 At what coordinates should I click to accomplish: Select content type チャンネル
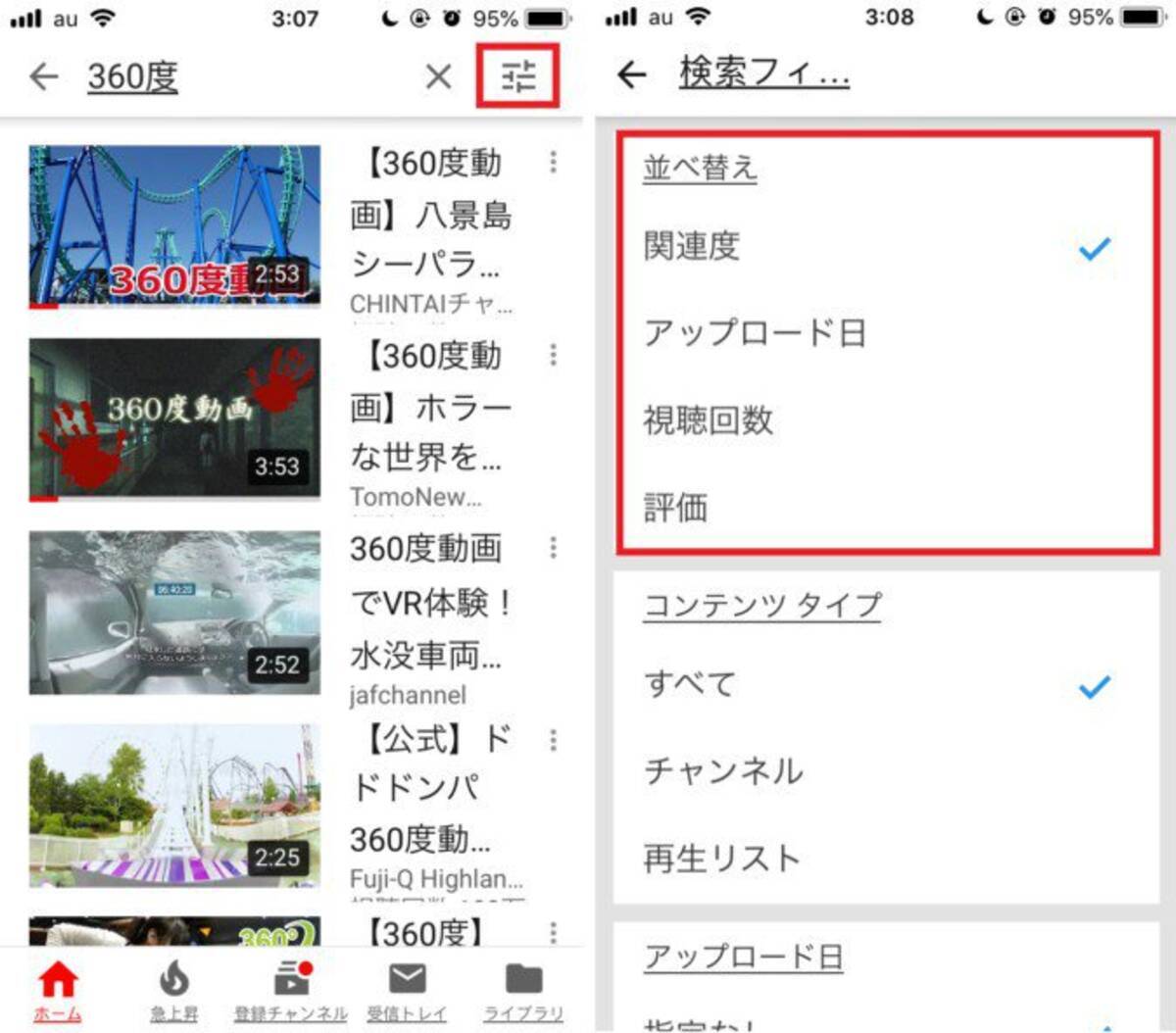point(886,771)
